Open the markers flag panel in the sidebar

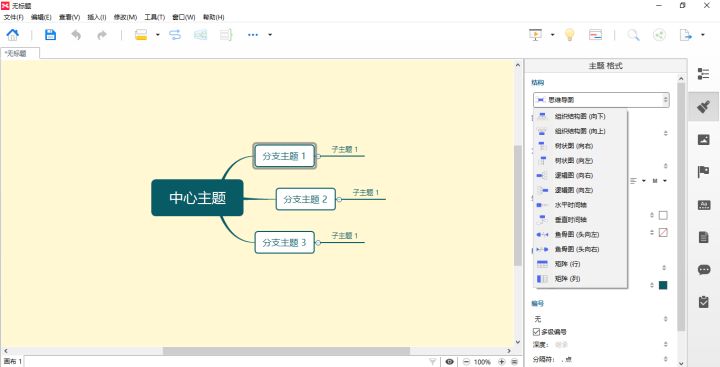tap(703, 172)
